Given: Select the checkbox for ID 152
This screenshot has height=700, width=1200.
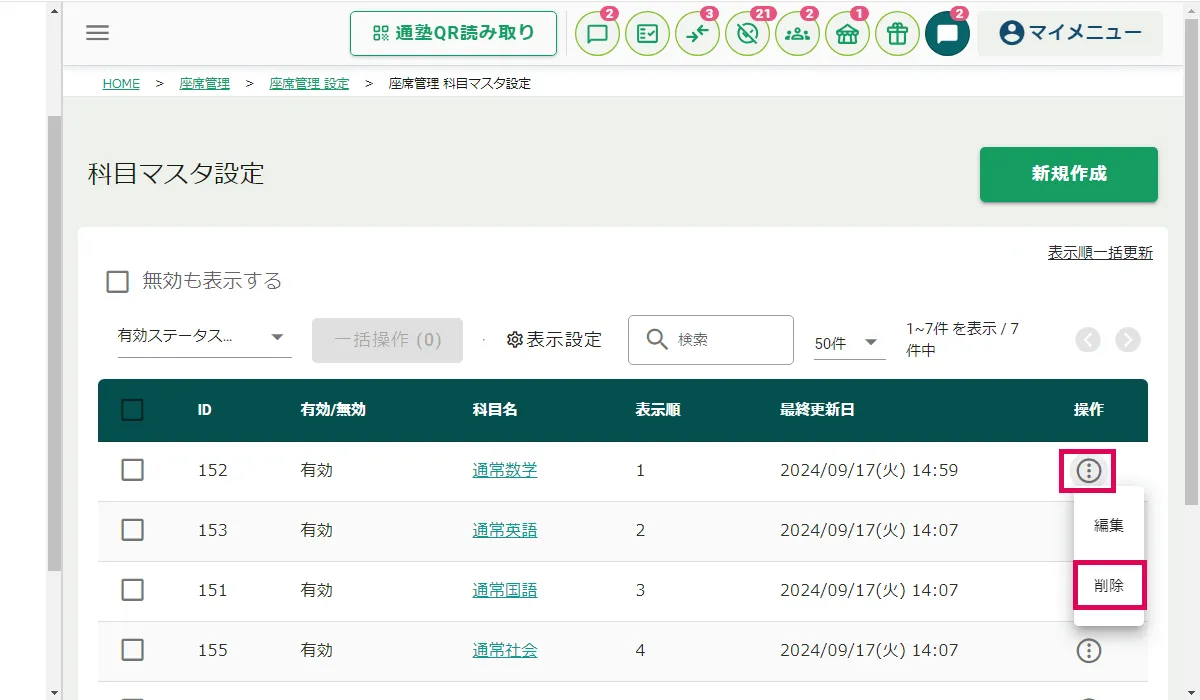Looking at the screenshot, I should click(132, 470).
